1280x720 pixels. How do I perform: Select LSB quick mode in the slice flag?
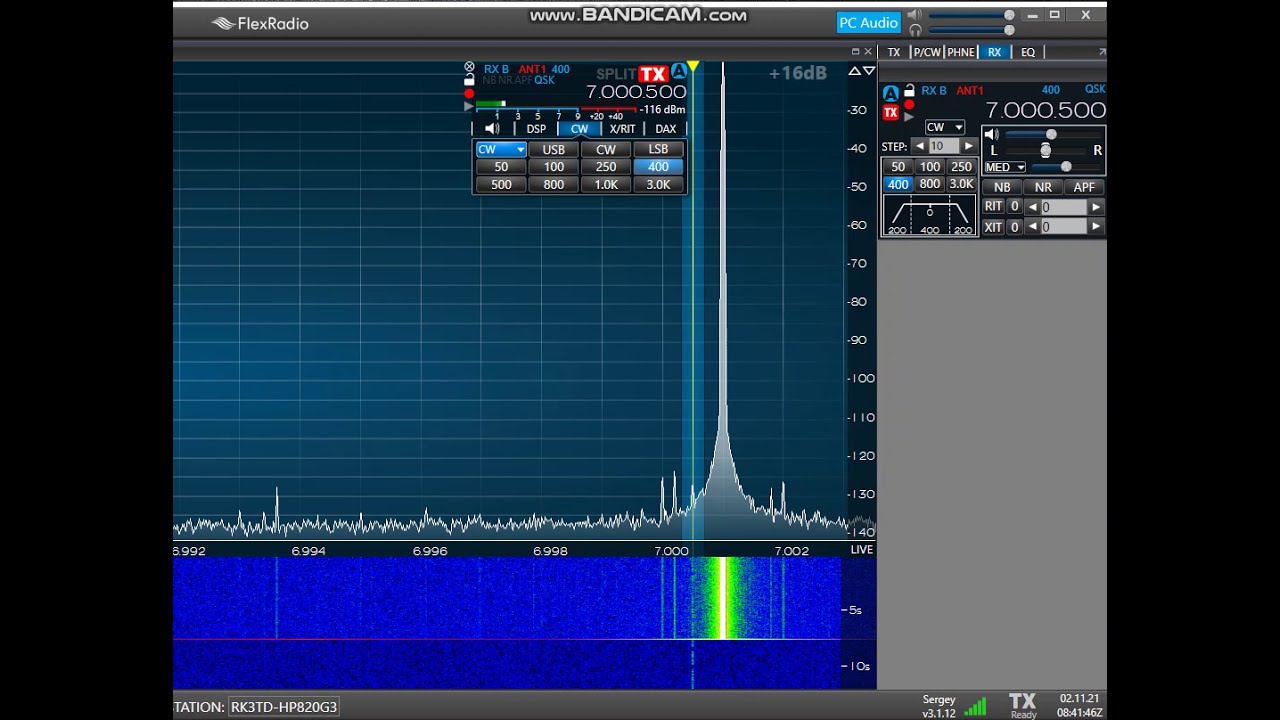pos(658,150)
